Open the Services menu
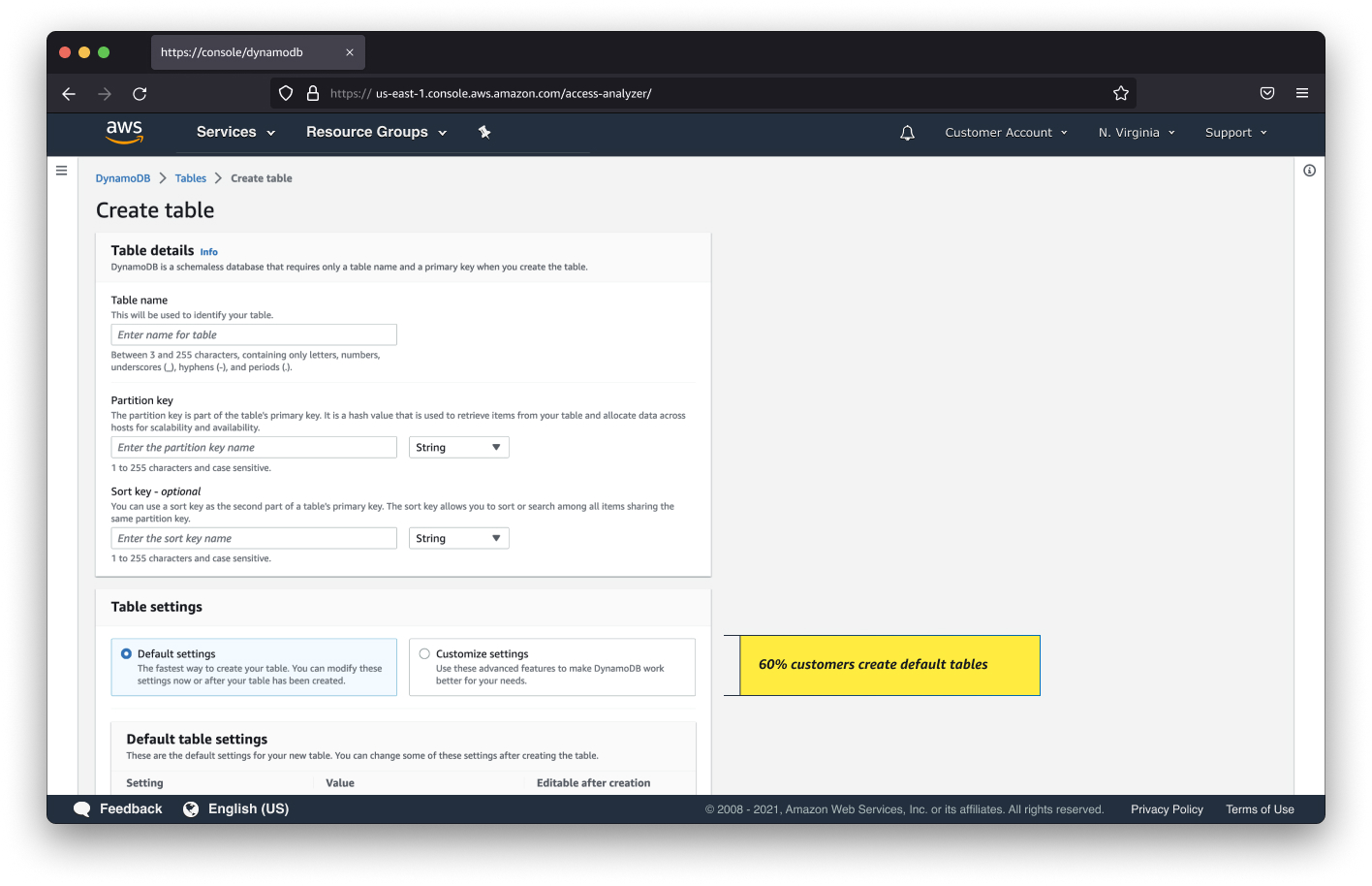This screenshot has width=1372, height=886. click(x=235, y=132)
